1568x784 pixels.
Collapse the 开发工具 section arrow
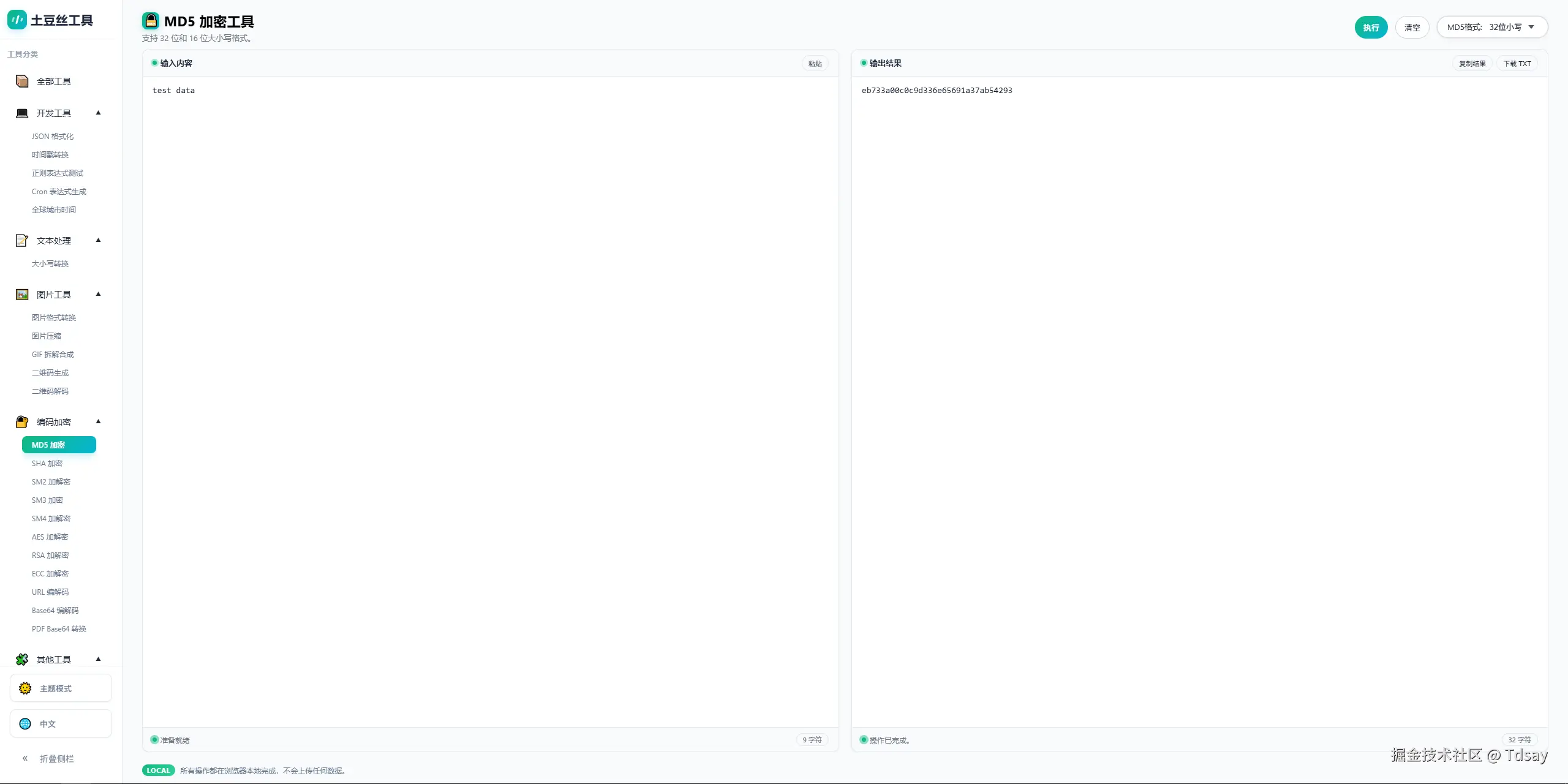point(98,113)
